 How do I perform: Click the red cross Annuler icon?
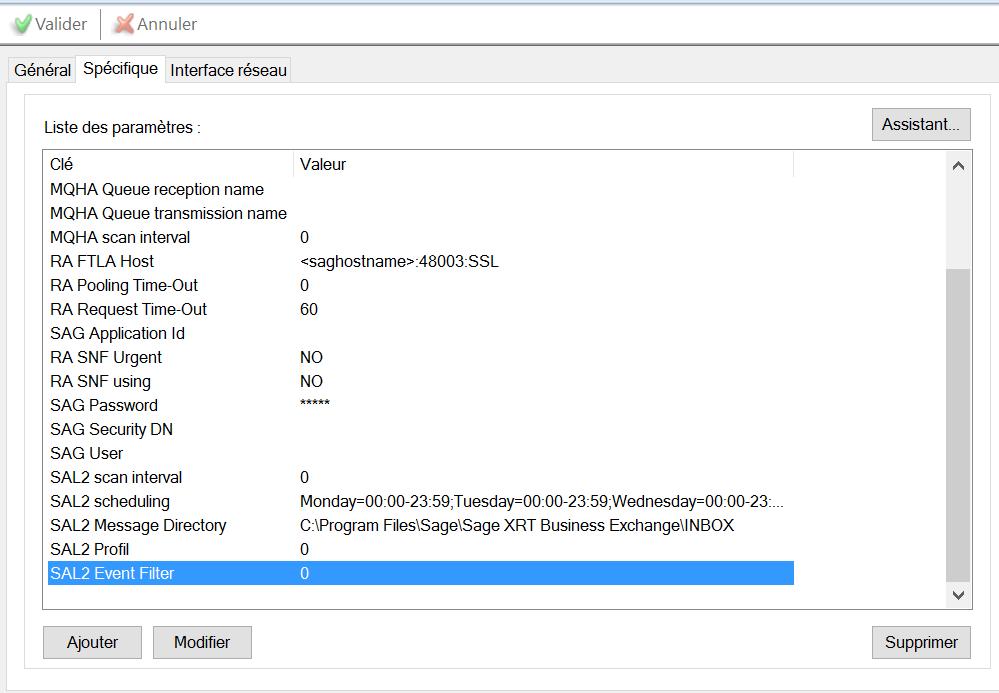[x=124, y=24]
